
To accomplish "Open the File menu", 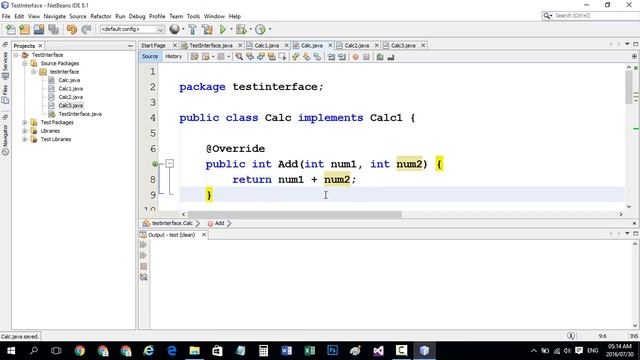I will point(6,16).
